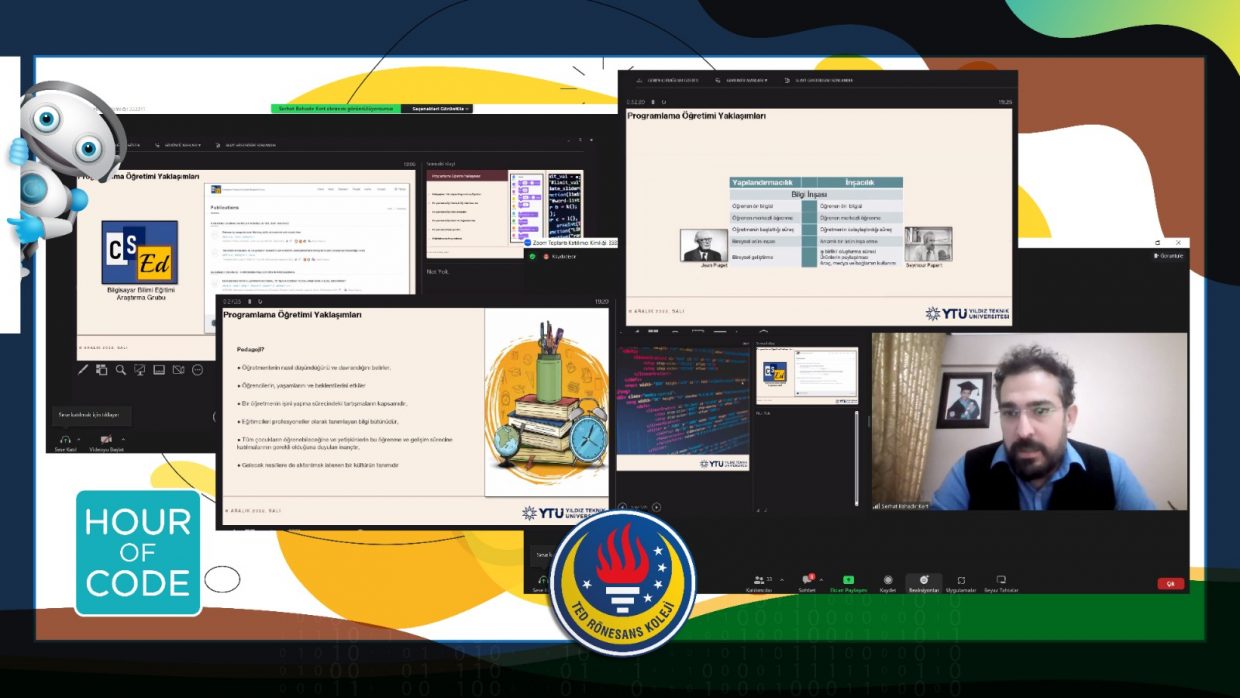This screenshot has width=1240, height=698.
Task: Click the Pedagoji? heading on slide
Action: click(x=250, y=349)
